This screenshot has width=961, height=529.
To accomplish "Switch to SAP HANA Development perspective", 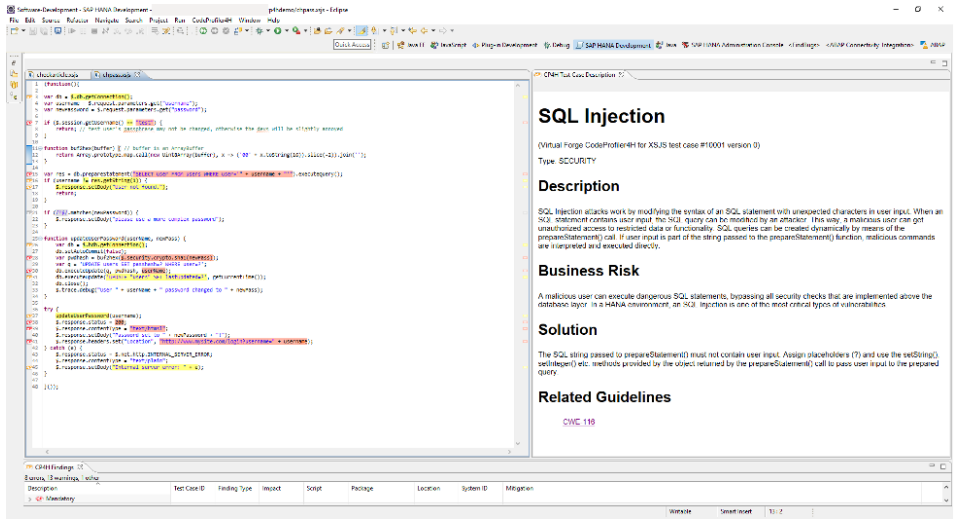I will (x=614, y=45).
